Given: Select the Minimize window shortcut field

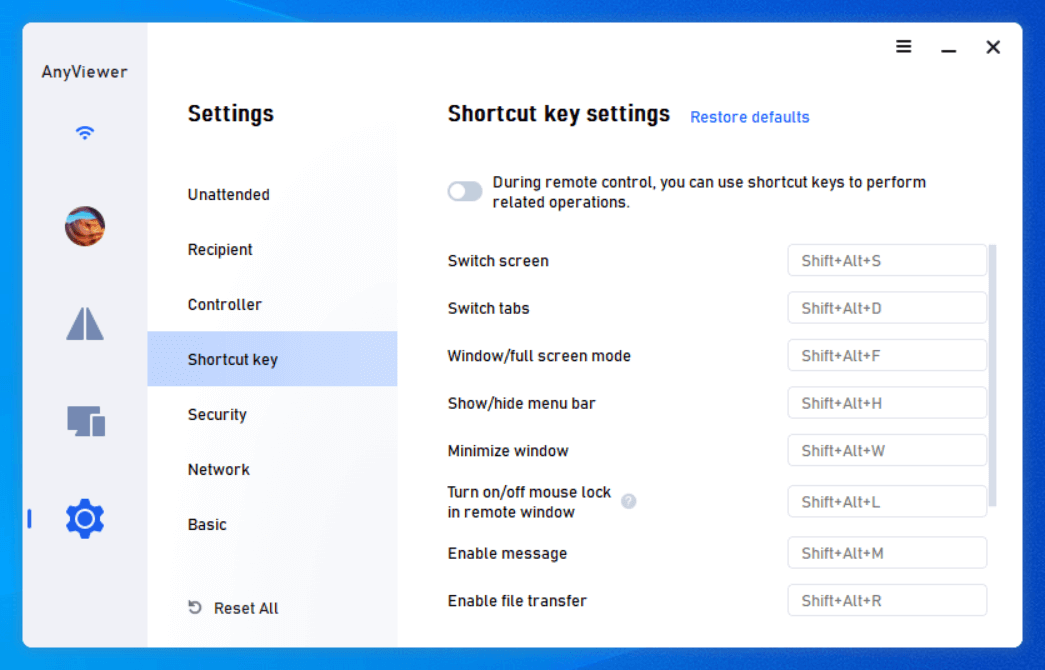Looking at the screenshot, I should (886, 451).
